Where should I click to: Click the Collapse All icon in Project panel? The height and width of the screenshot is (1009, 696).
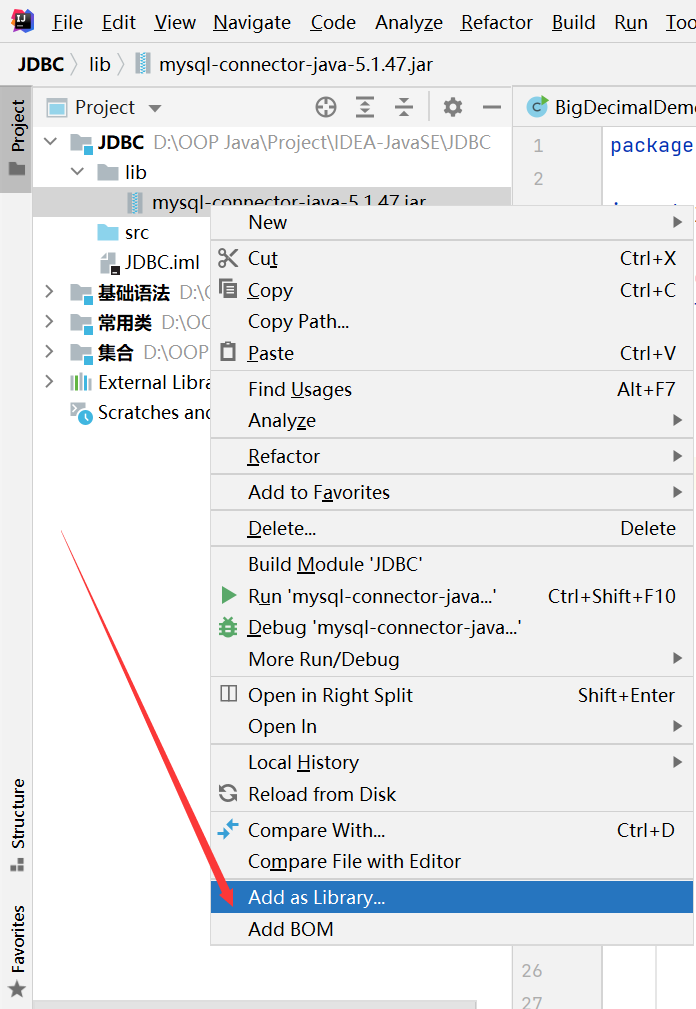(x=404, y=107)
